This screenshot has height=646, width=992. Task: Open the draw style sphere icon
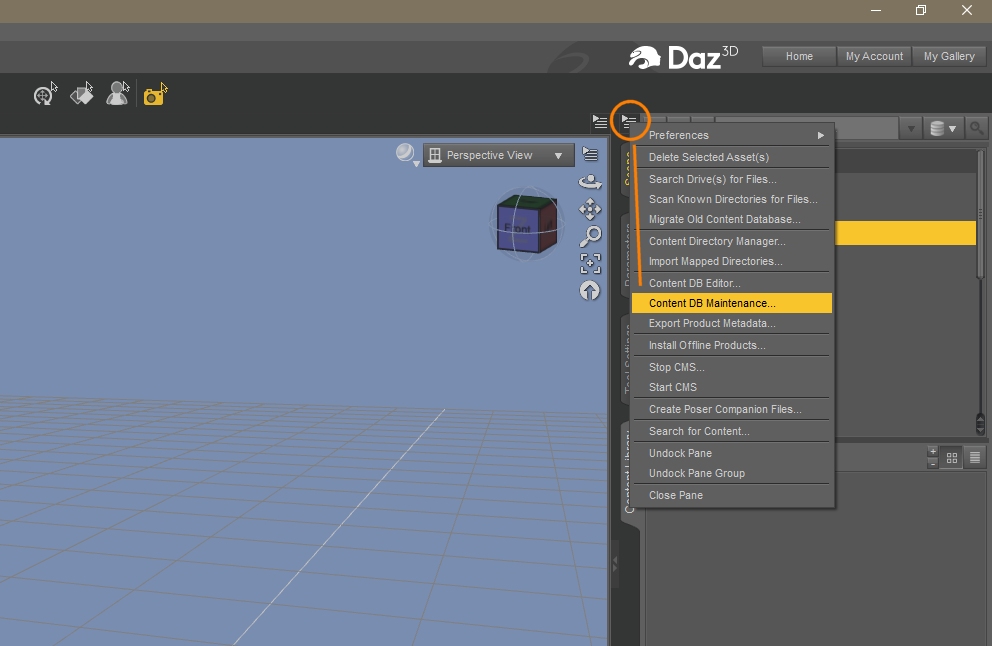click(x=406, y=154)
